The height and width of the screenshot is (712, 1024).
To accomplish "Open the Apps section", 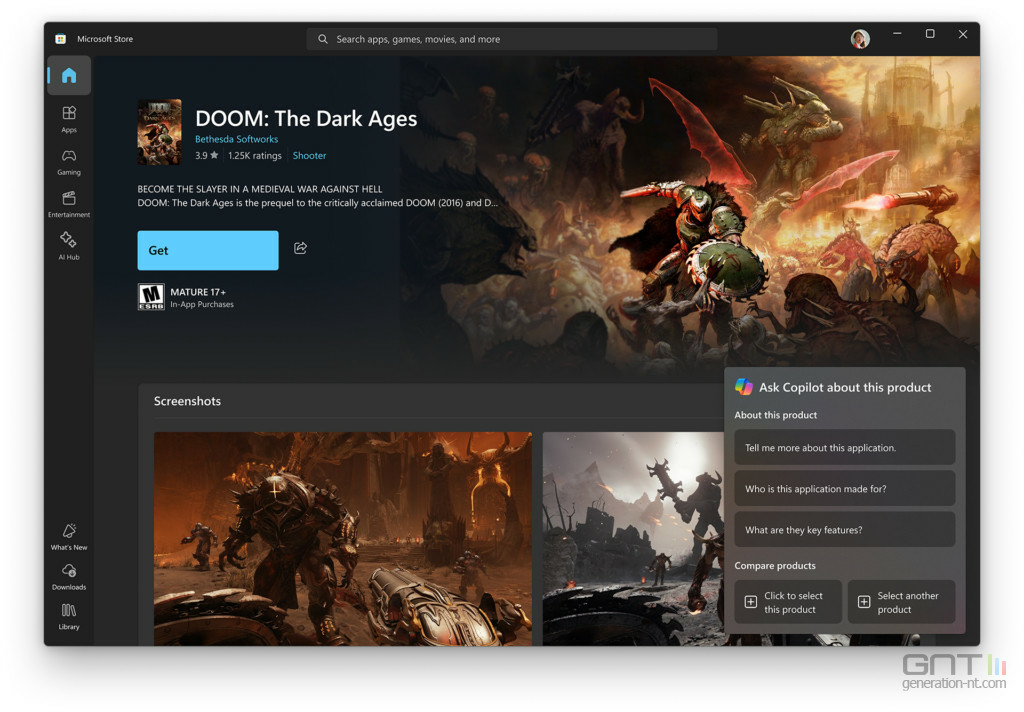I will pos(69,119).
